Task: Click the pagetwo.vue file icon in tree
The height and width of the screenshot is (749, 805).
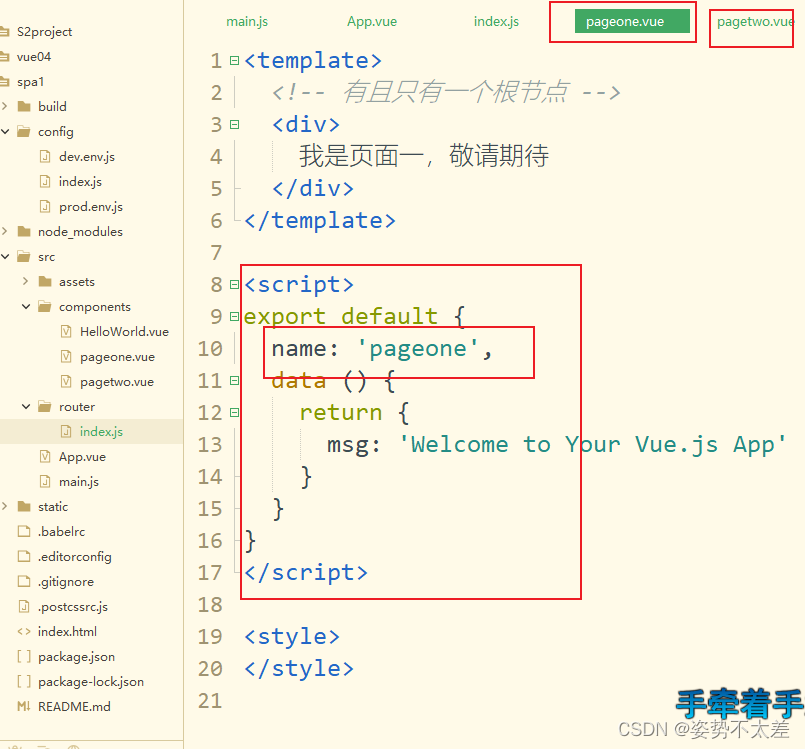Action: (x=66, y=381)
